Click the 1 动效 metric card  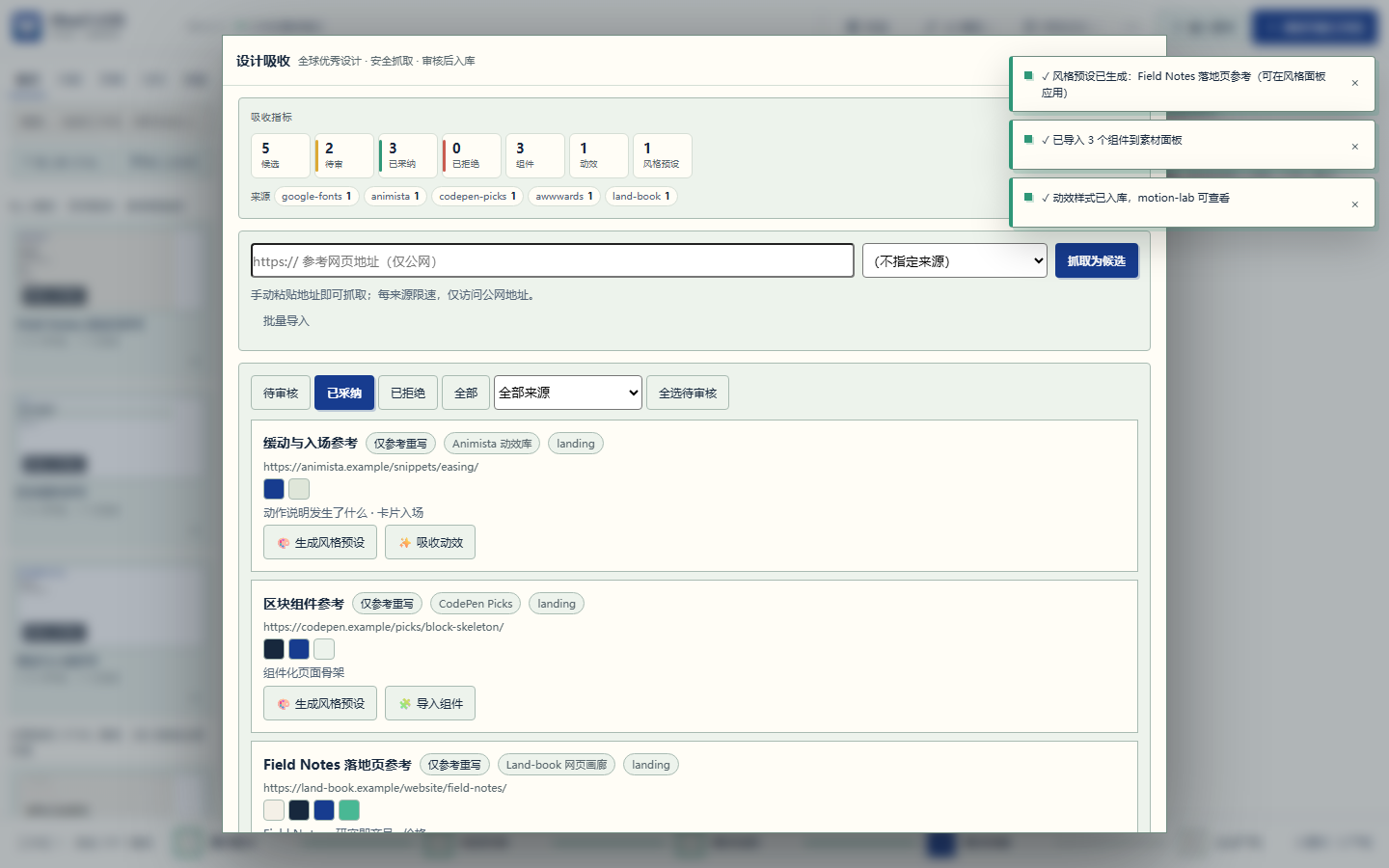click(x=599, y=155)
